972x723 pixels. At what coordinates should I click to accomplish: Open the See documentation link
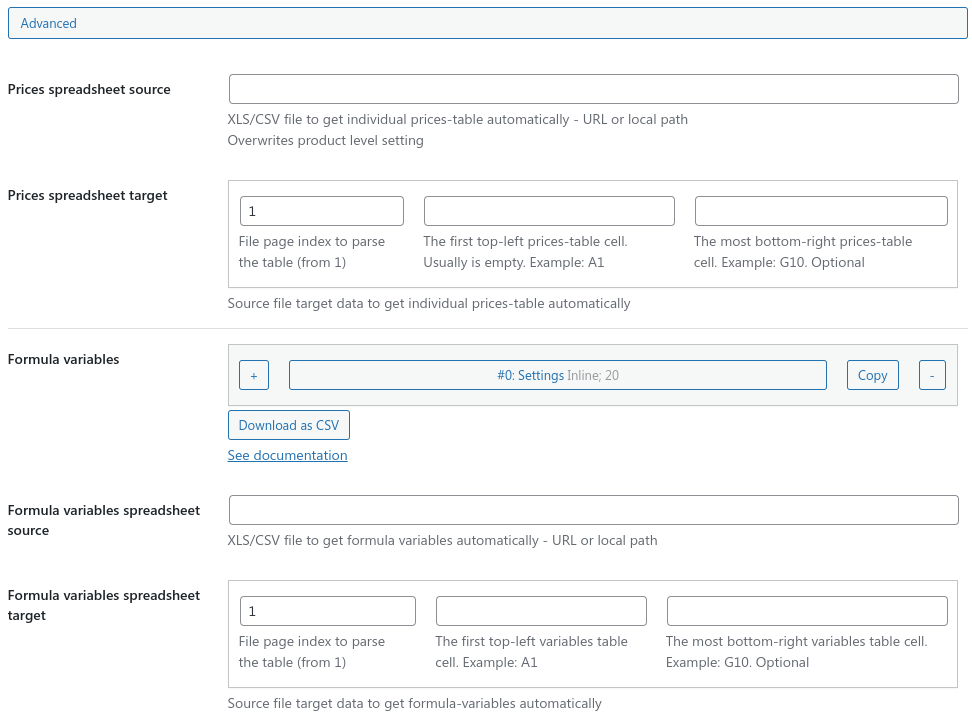(287, 455)
